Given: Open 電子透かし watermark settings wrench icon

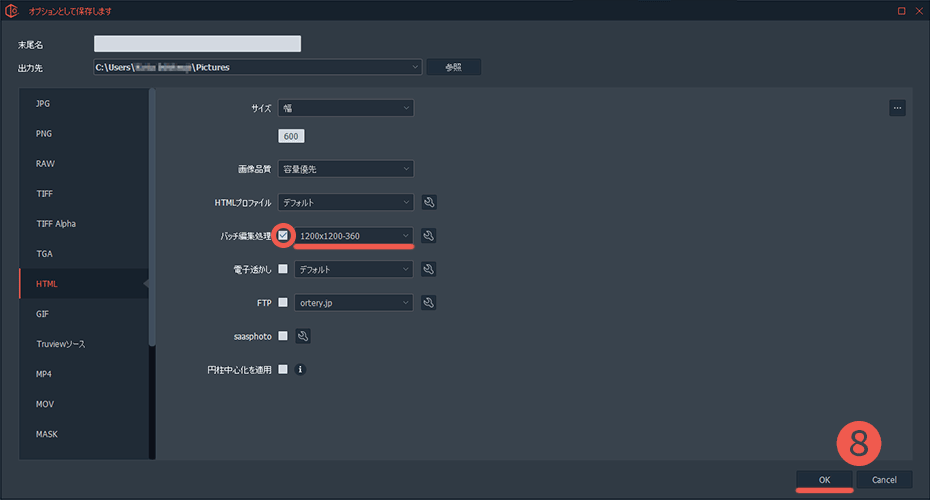Looking at the screenshot, I should 429,269.
